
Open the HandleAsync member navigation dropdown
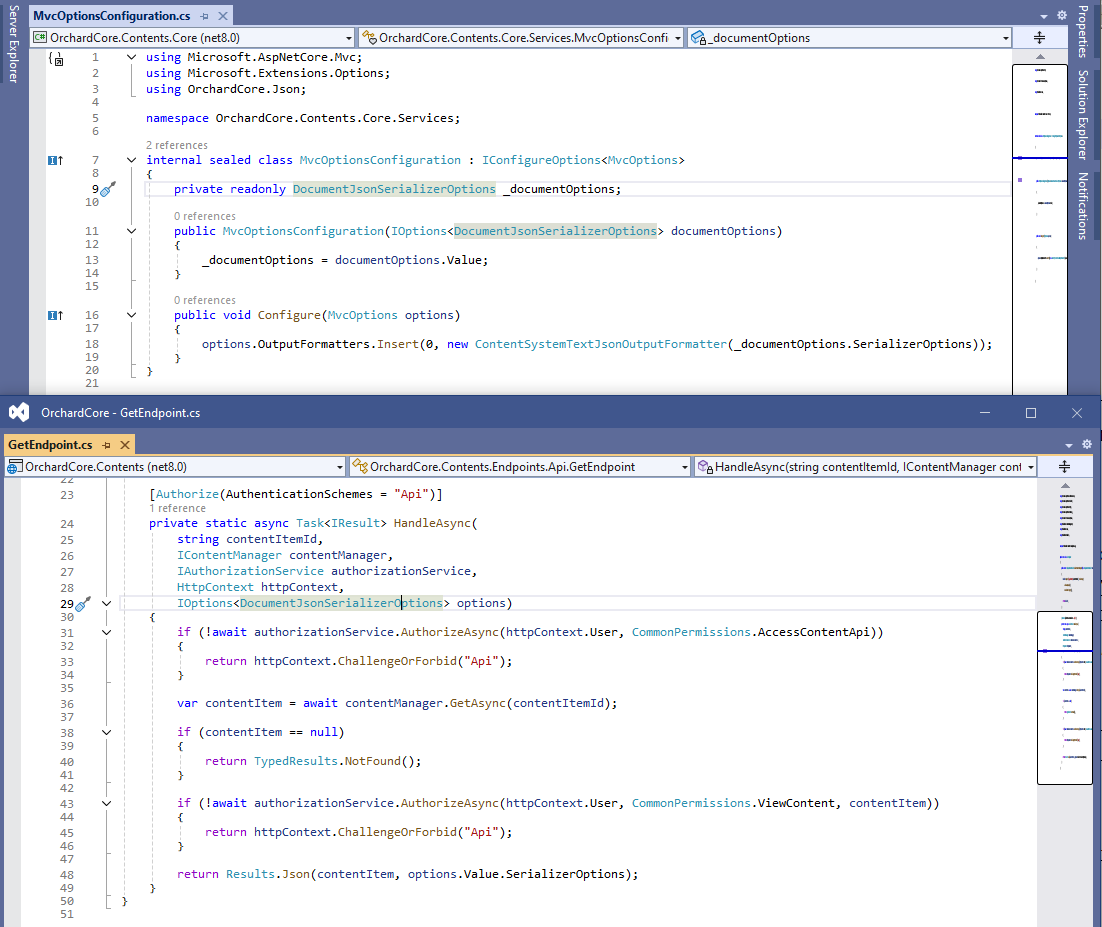865,467
